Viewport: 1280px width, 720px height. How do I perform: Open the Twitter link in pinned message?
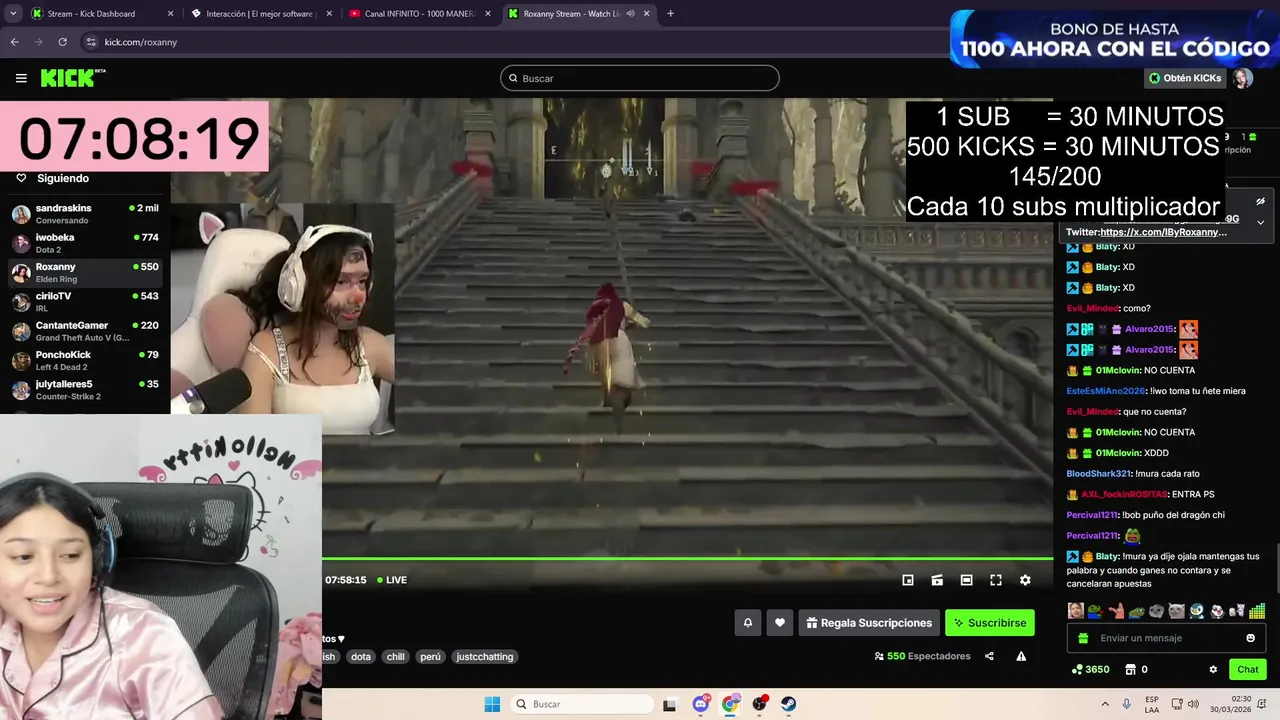(1163, 232)
